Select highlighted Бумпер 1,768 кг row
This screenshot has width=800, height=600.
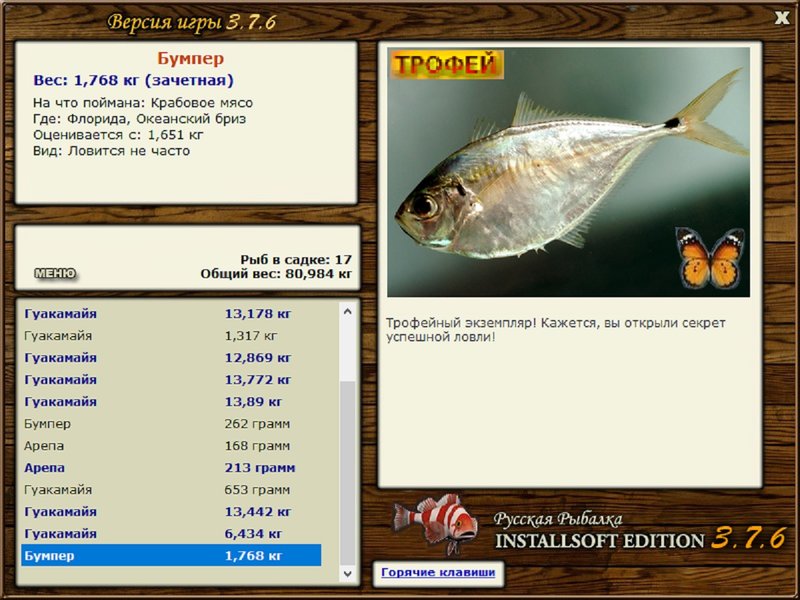[171, 555]
